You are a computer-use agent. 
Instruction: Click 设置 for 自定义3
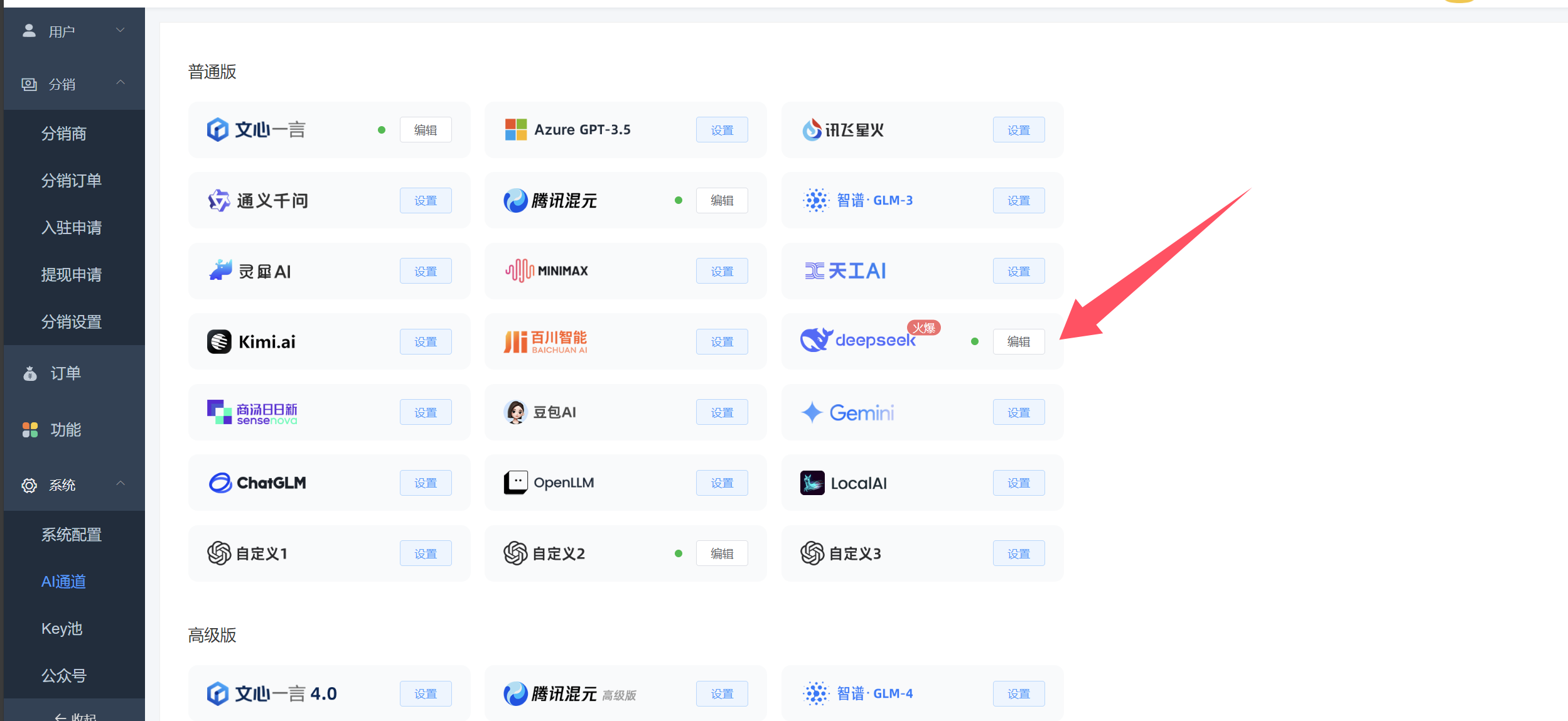pos(1019,553)
